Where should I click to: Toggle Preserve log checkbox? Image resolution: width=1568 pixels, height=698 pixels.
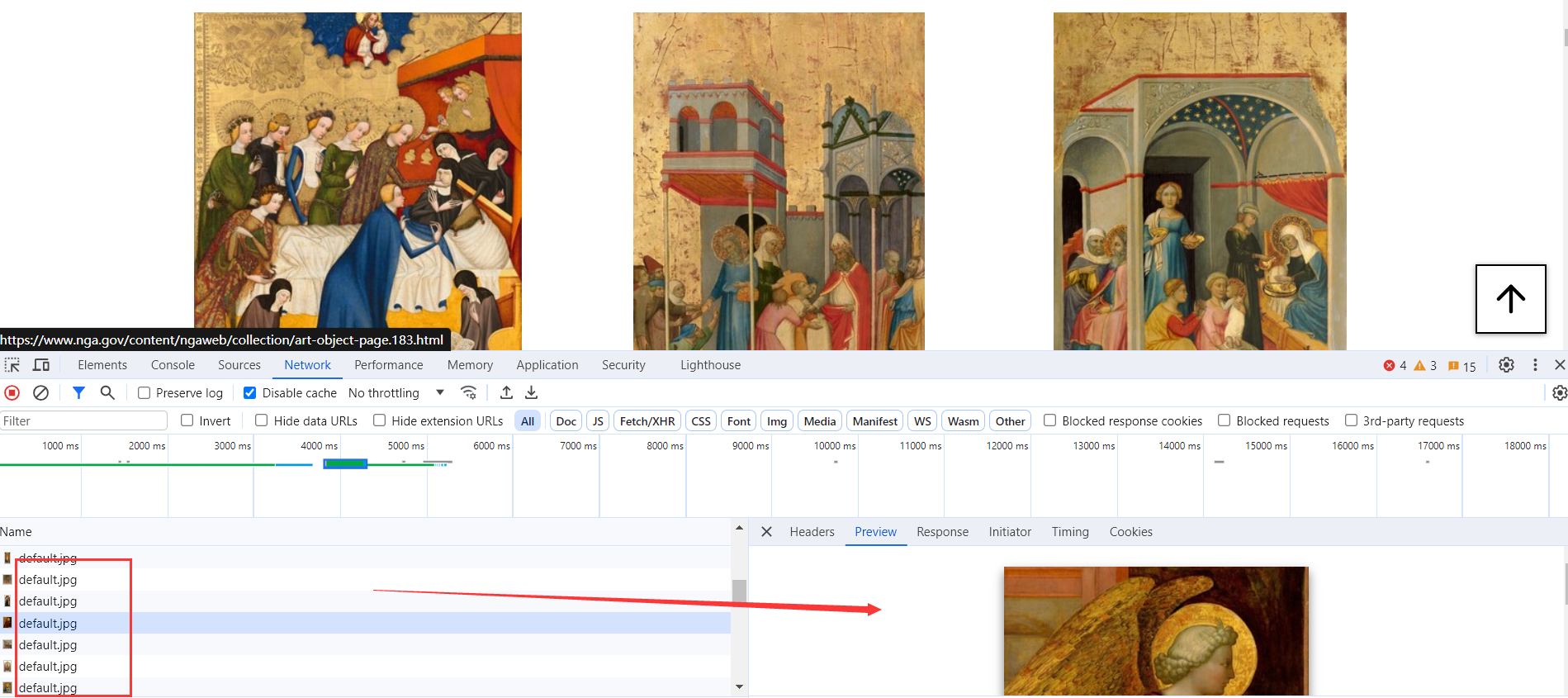pyautogui.click(x=144, y=393)
